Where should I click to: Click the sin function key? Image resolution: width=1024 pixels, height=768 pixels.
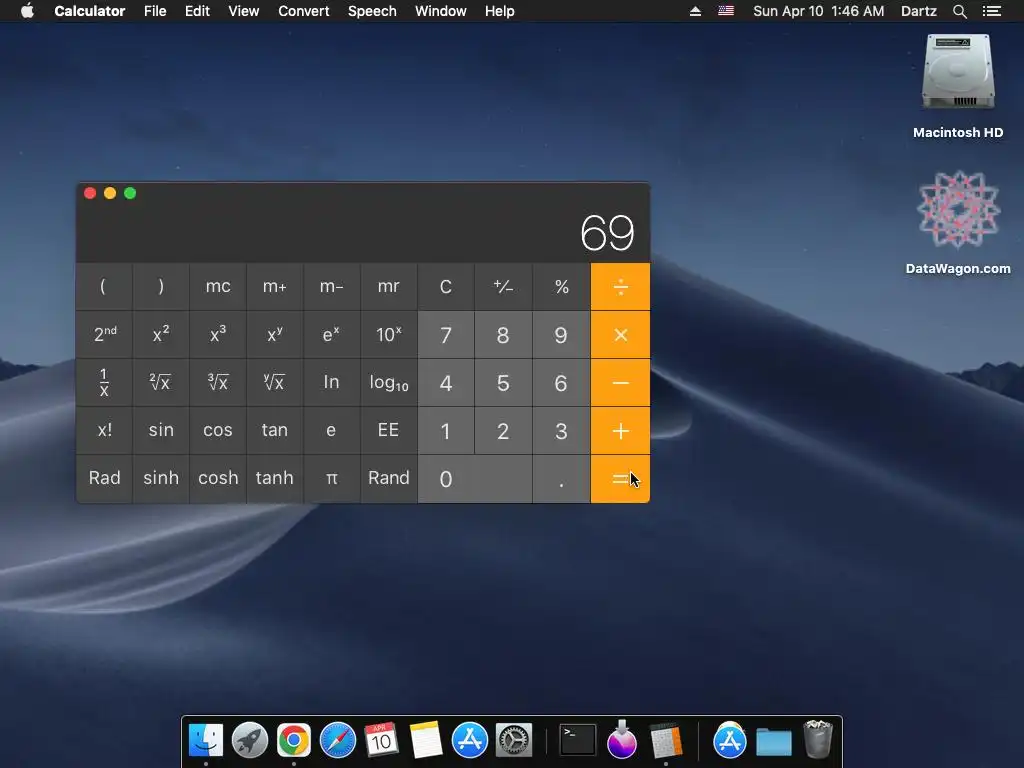tap(161, 430)
